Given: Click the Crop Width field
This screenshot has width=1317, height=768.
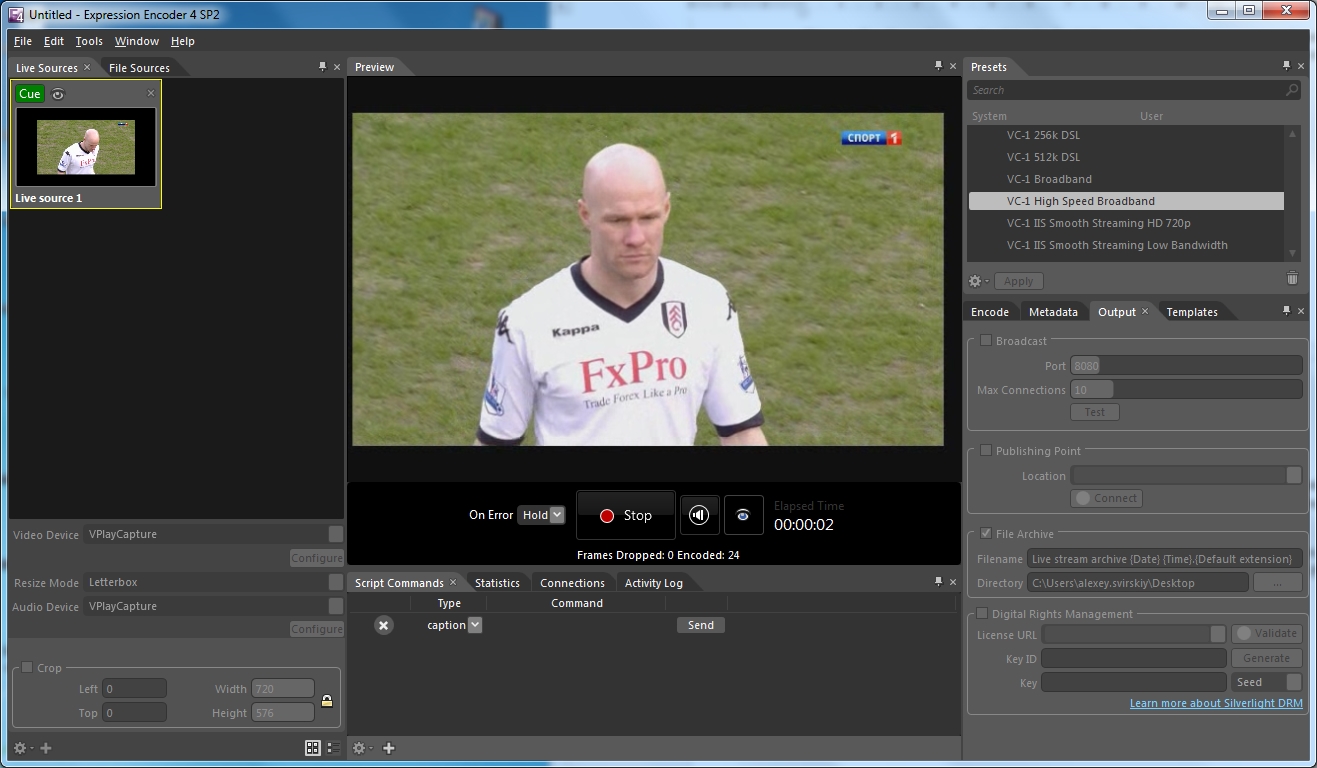Looking at the screenshot, I should pyautogui.click(x=283, y=689).
